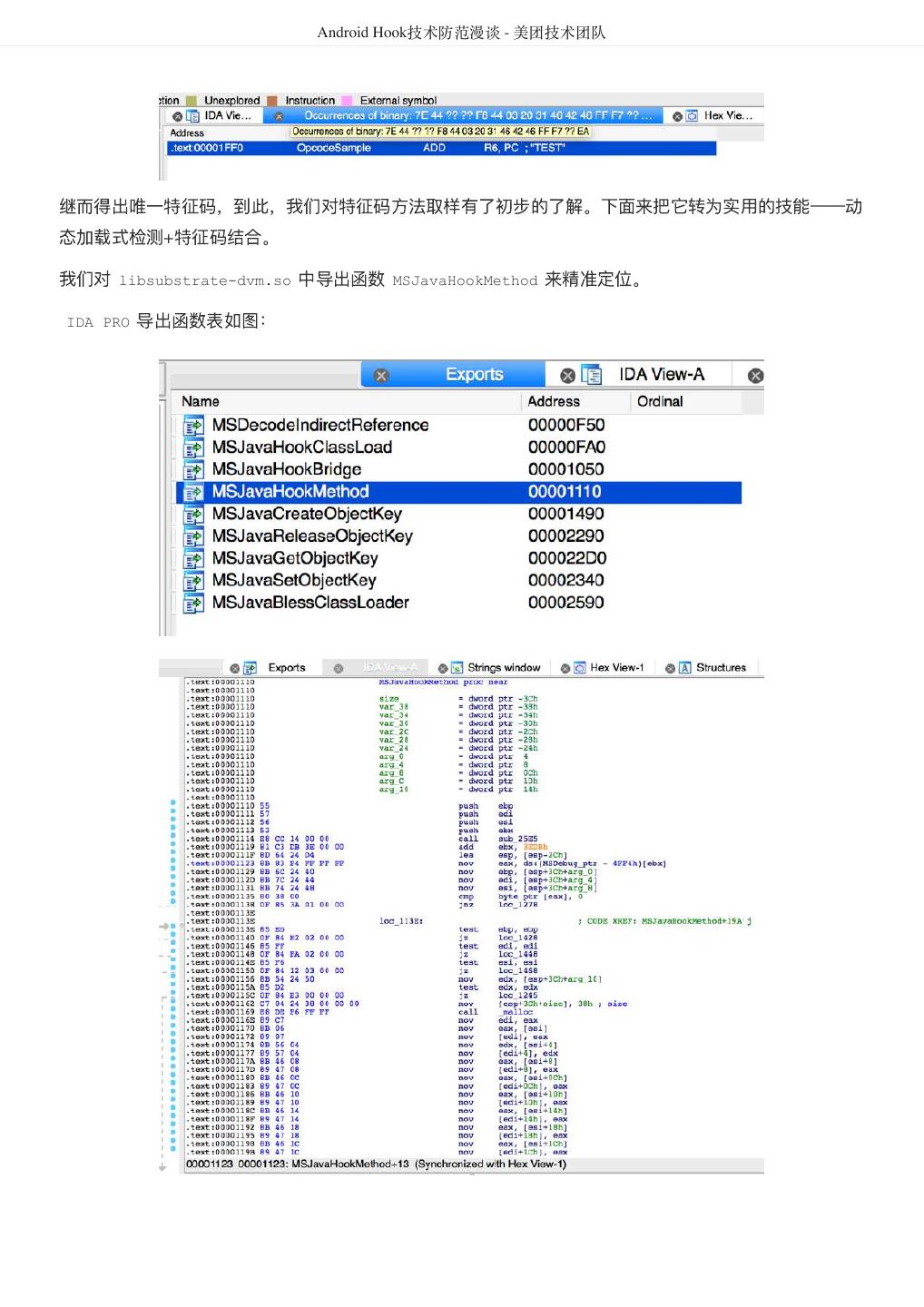Close the Structures tab

point(671,668)
